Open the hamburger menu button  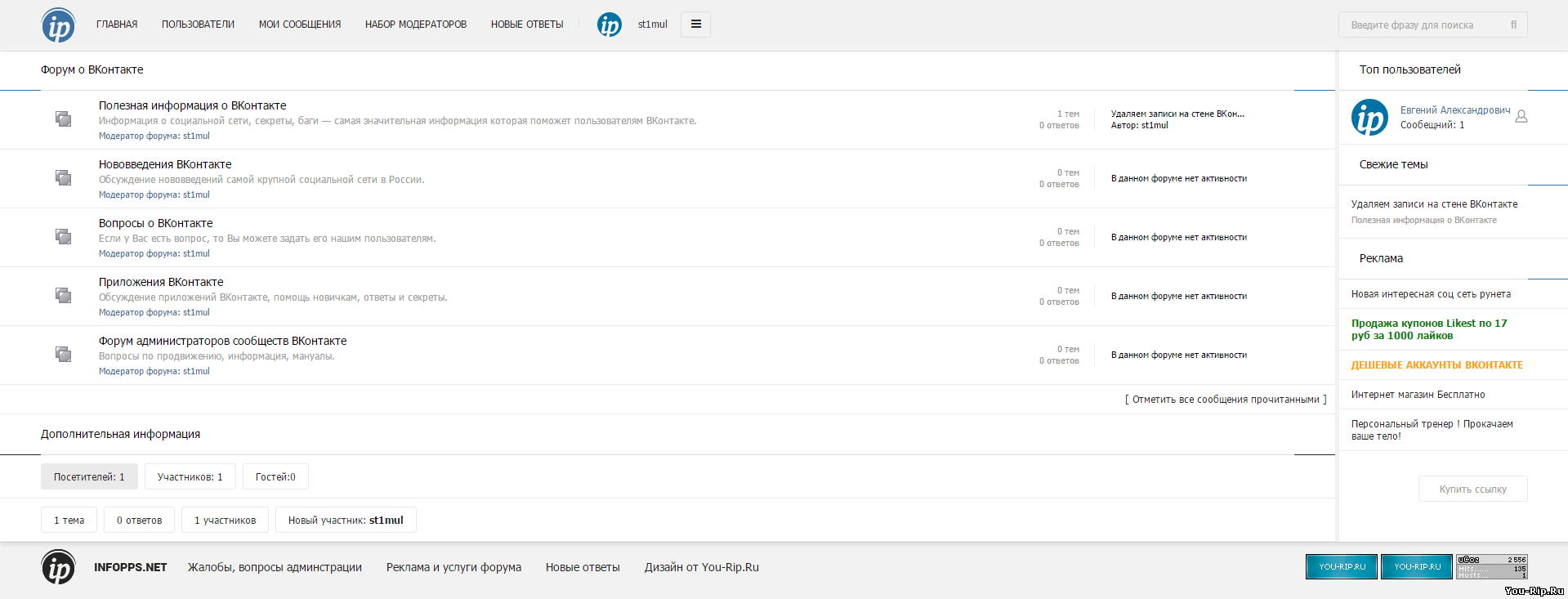tap(695, 25)
